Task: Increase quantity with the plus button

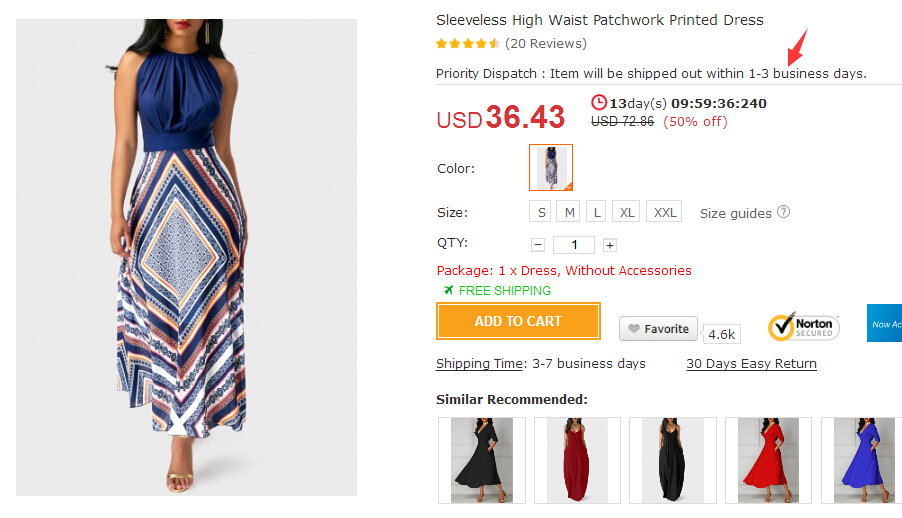Action: click(610, 245)
